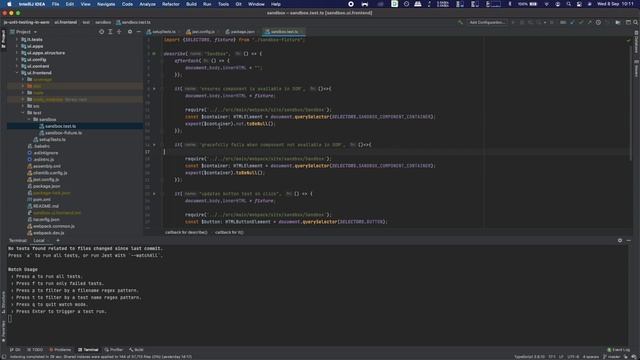
Task: Click ui.frontend in the navigation bar path
Action: (x=65, y=22)
